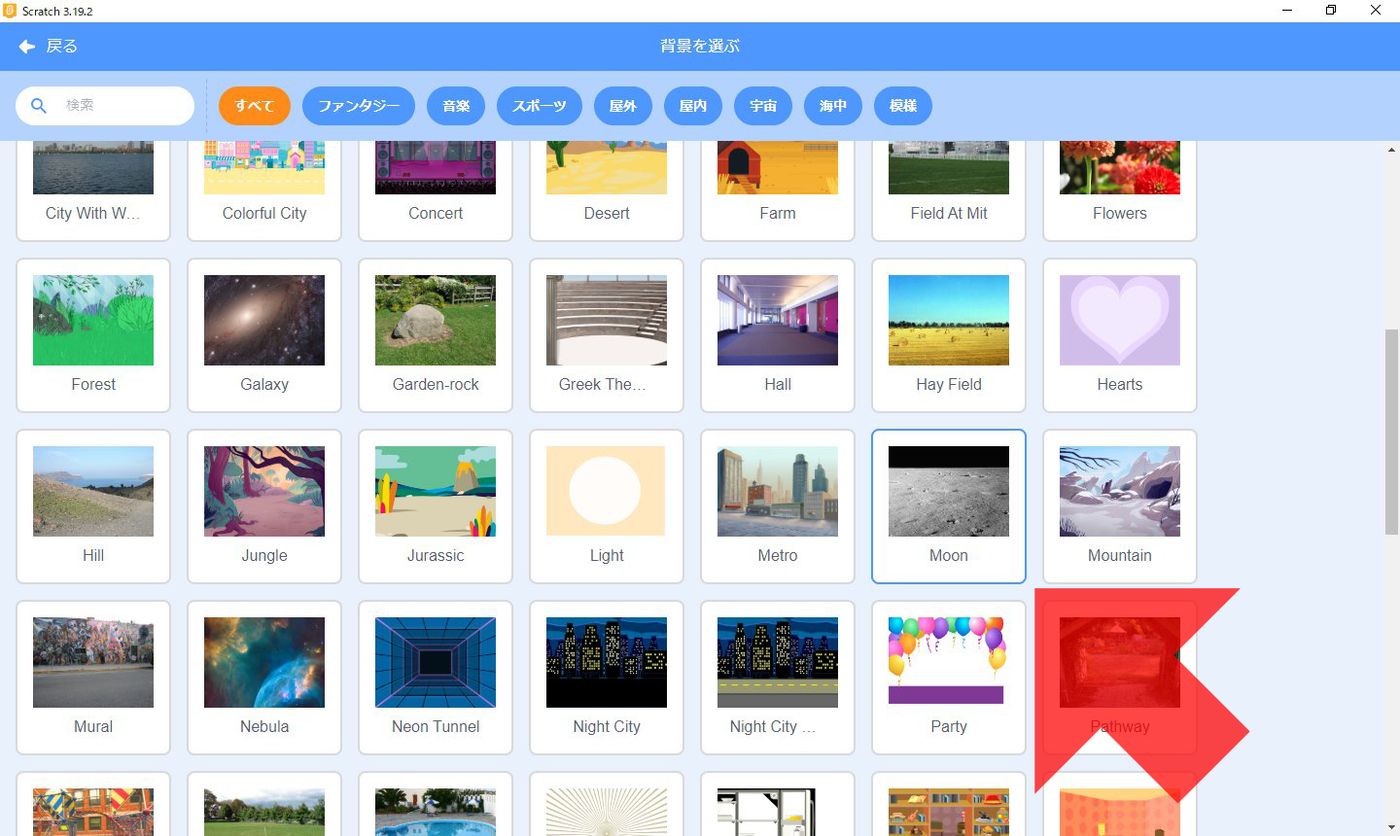Click the Scratch app icon in title bar

[x=10, y=10]
